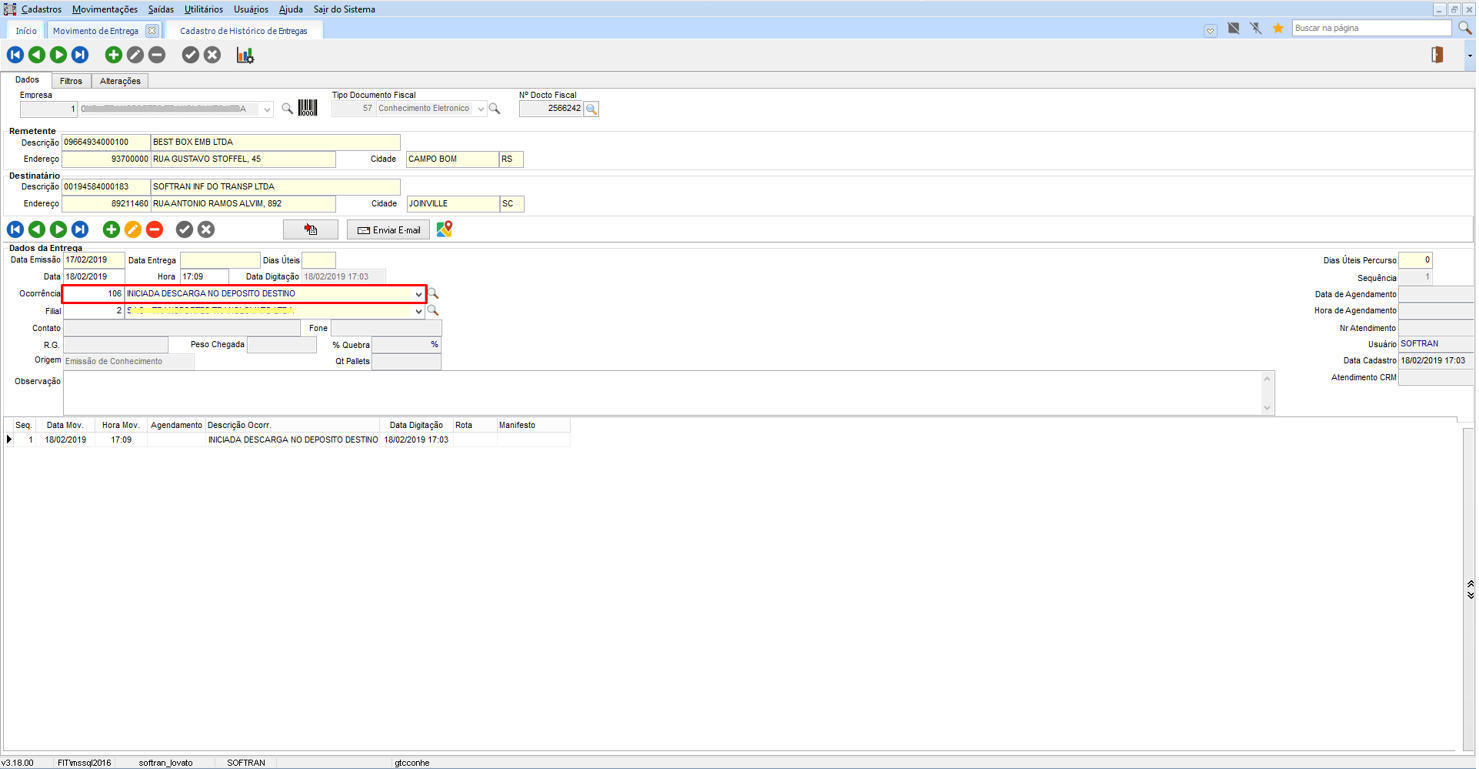Select grid row INICIADA DESCARGA NO DEPOSITO DESTINO
Screen dimensions: 1479x769
pyautogui.click(x=287, y=440)
